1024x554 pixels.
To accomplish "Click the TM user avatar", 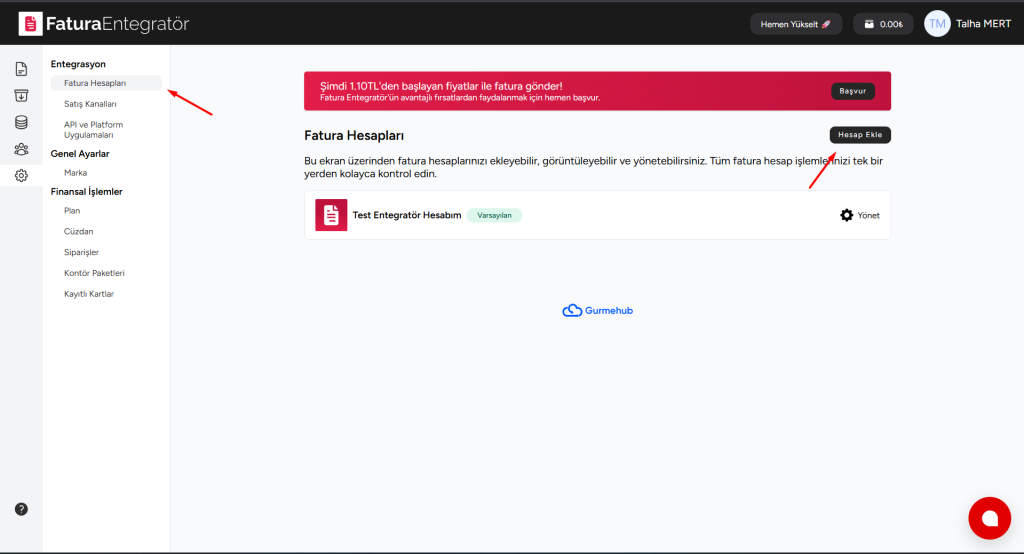I will [937, 24].
